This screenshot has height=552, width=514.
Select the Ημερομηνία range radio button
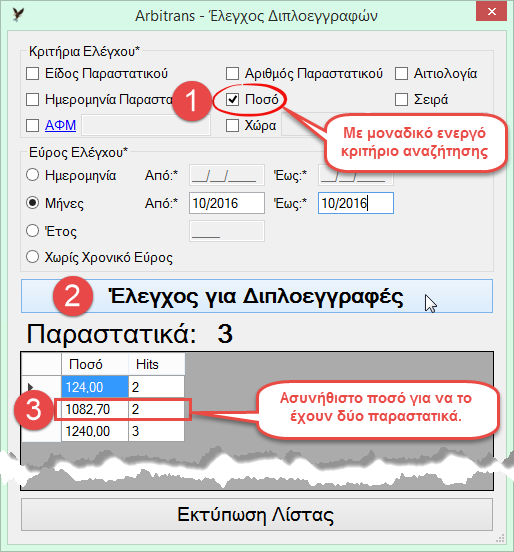point(32,175)
